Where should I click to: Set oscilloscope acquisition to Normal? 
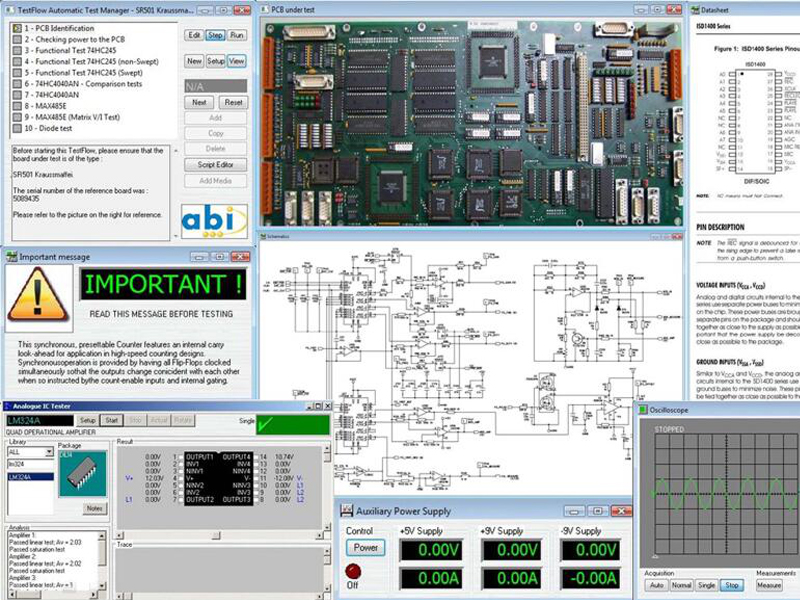coord(681,585)
